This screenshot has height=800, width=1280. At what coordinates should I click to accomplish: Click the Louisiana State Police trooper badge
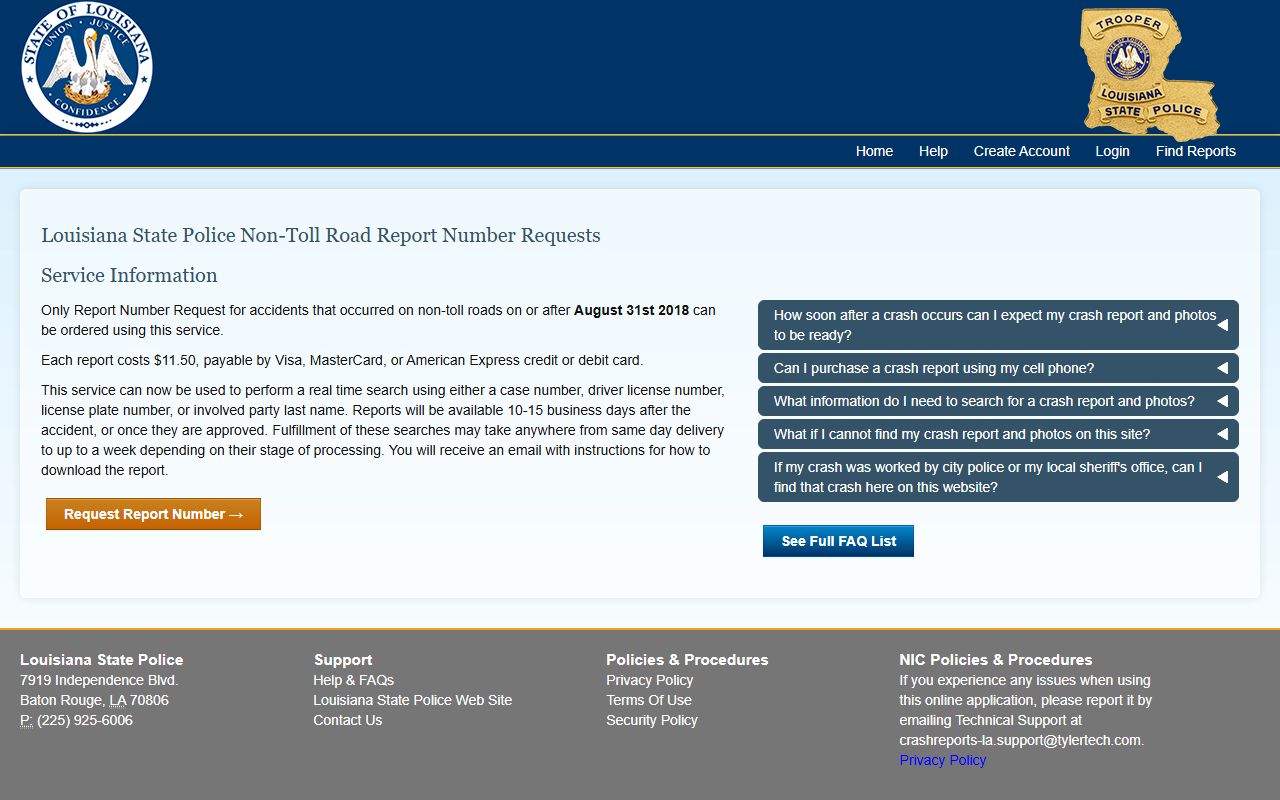(1150, 74)
